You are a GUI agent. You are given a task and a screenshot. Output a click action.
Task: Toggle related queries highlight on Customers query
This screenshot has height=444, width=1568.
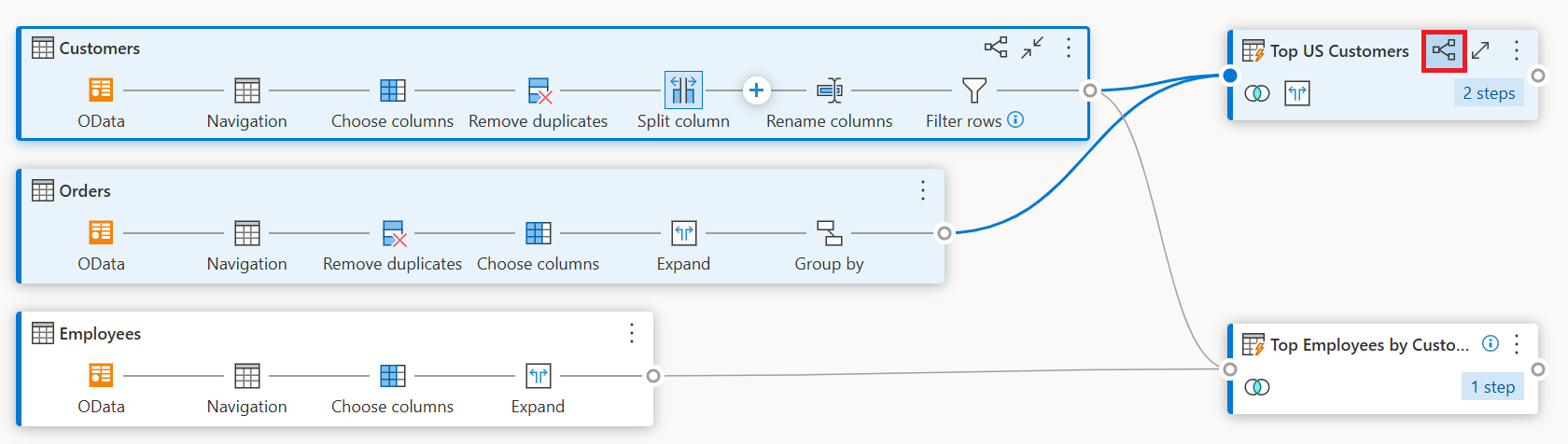tap(996, 48)
